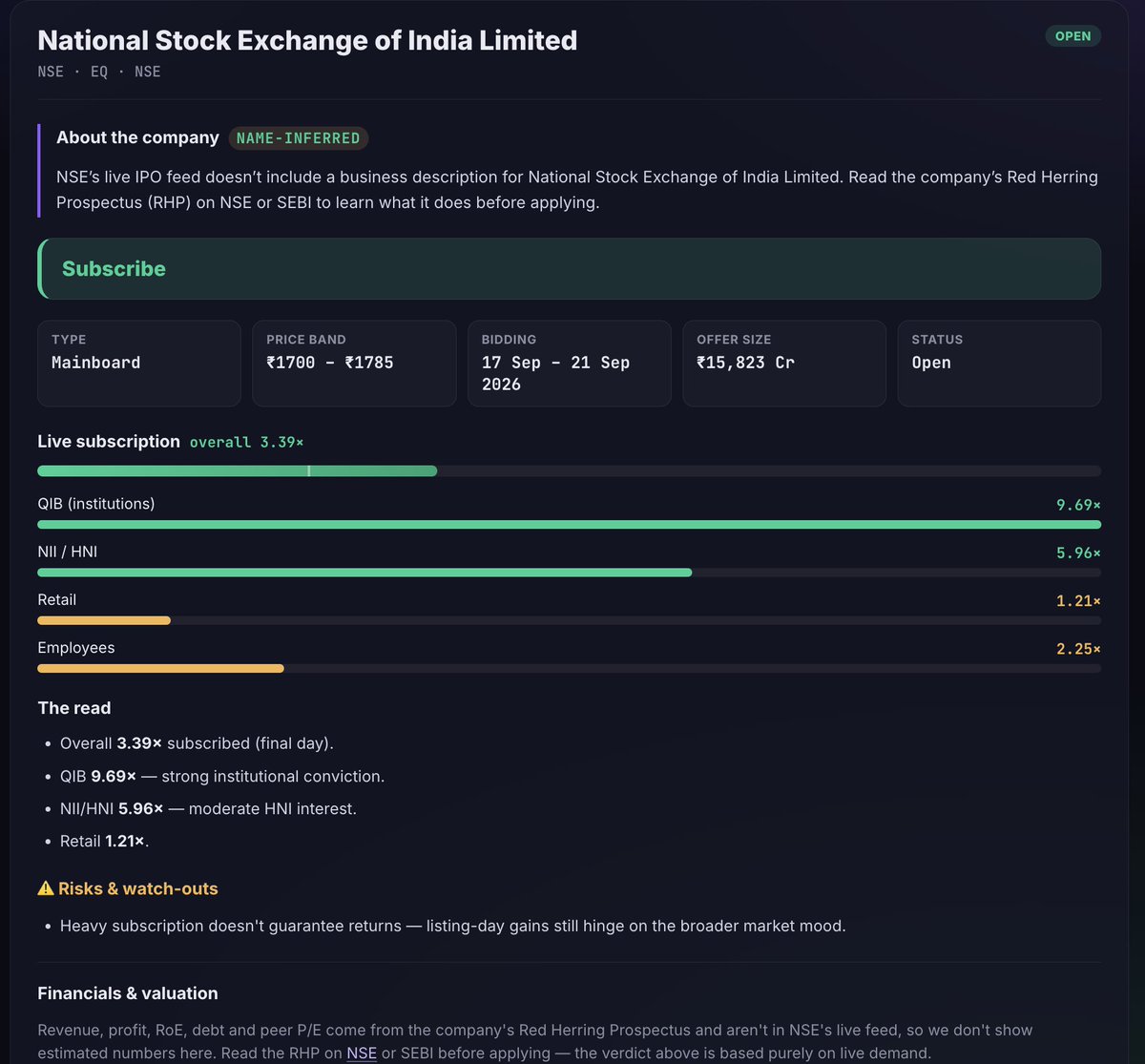
Task: Click the Employees subscription bar
Action: click(x=569, y=668)
